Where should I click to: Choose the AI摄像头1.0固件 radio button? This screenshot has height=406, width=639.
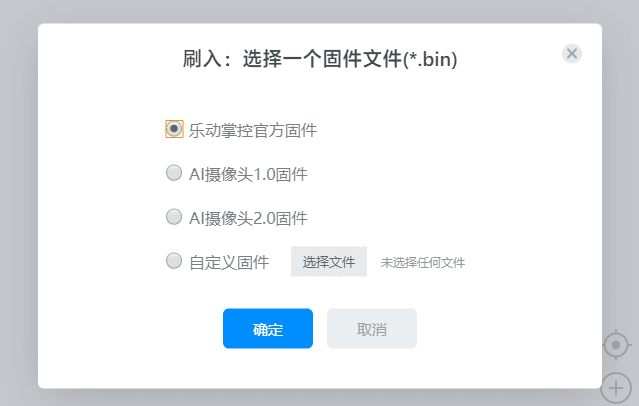174,173
